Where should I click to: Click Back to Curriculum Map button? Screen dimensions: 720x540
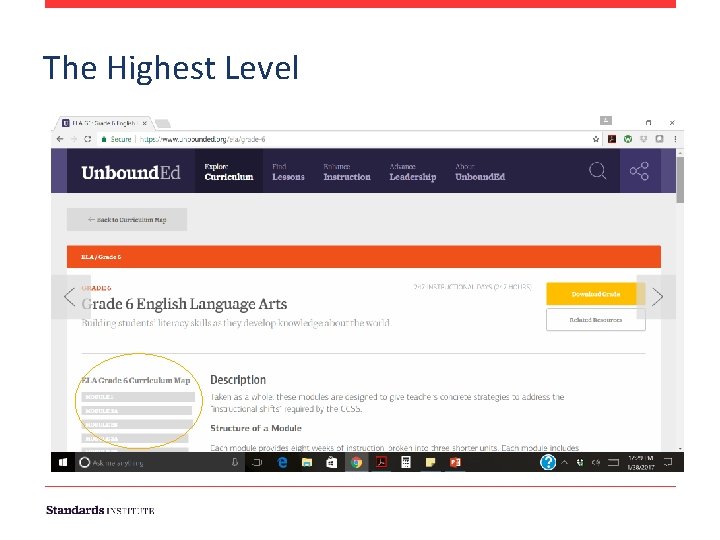pyautogui.click(x=127, y=219)
